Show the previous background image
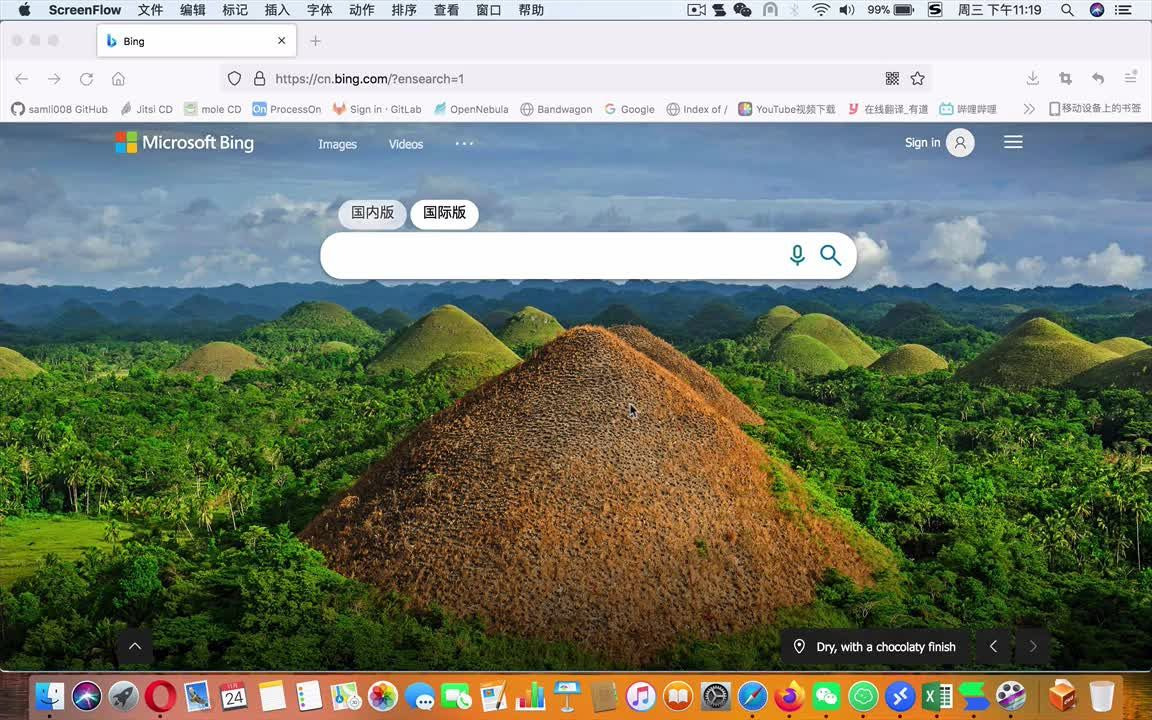This screenshot has height=720, width=1152. click(993, 647)
